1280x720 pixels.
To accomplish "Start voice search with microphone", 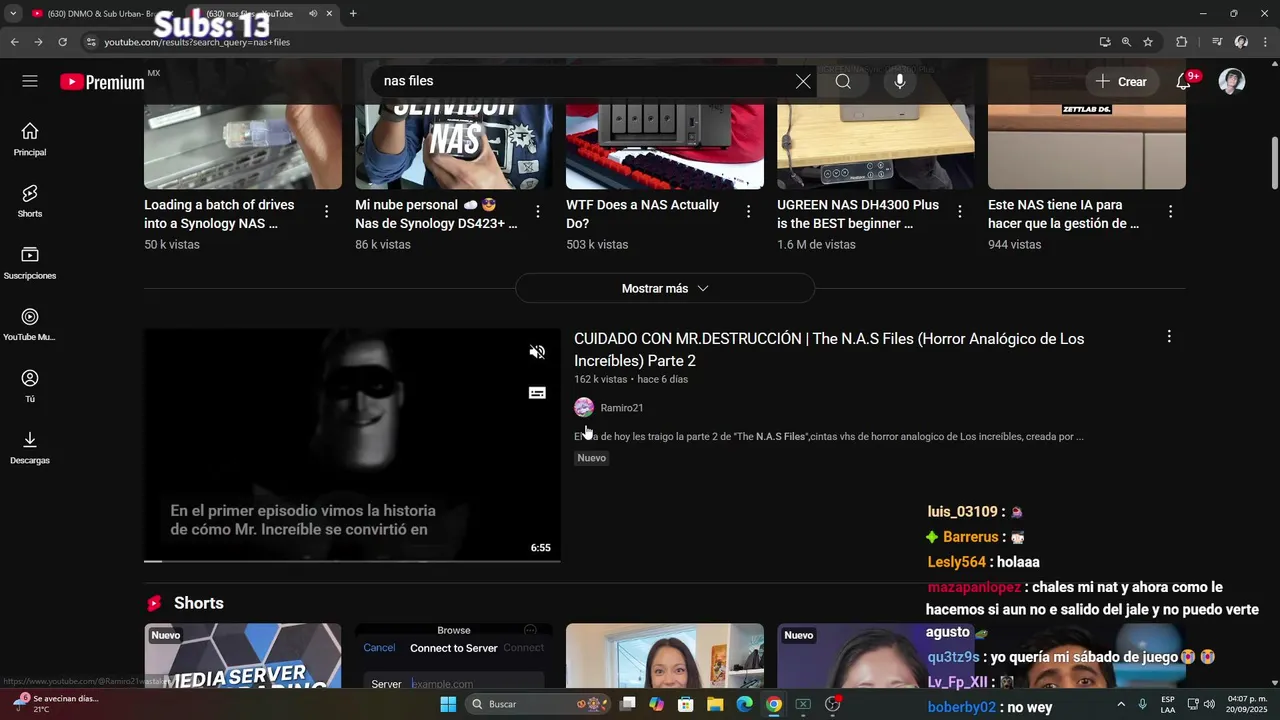I will pos(900,81).
